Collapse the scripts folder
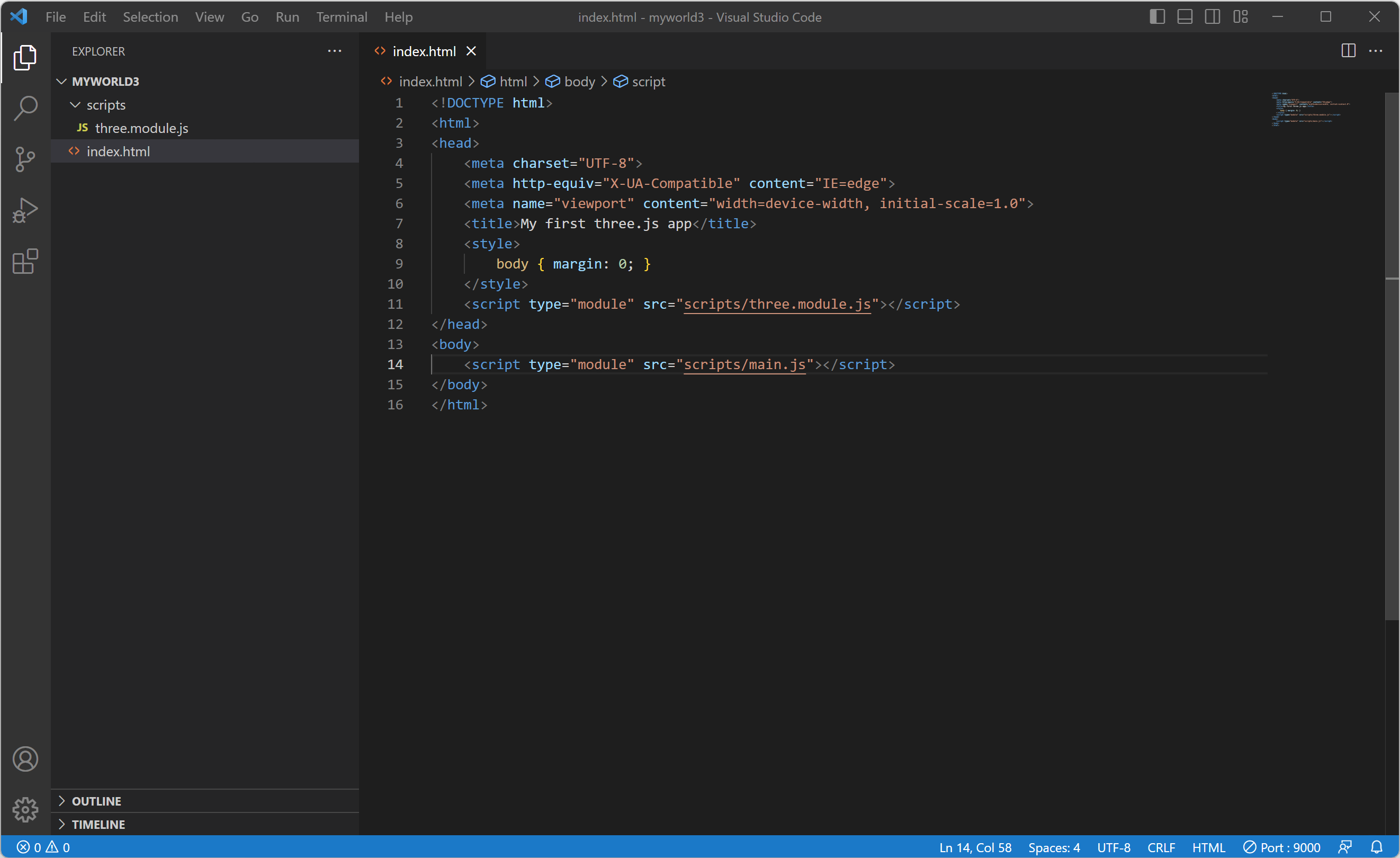The height and width of the screenshot is (858, 1400). (106, 105)
